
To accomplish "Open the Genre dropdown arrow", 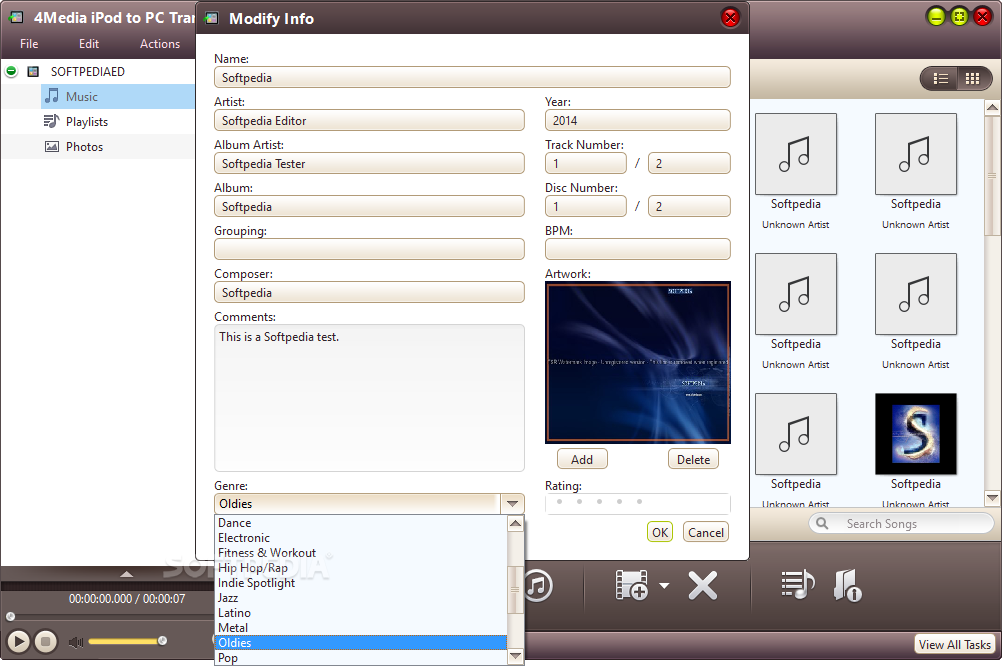I will tap(513, 504).
